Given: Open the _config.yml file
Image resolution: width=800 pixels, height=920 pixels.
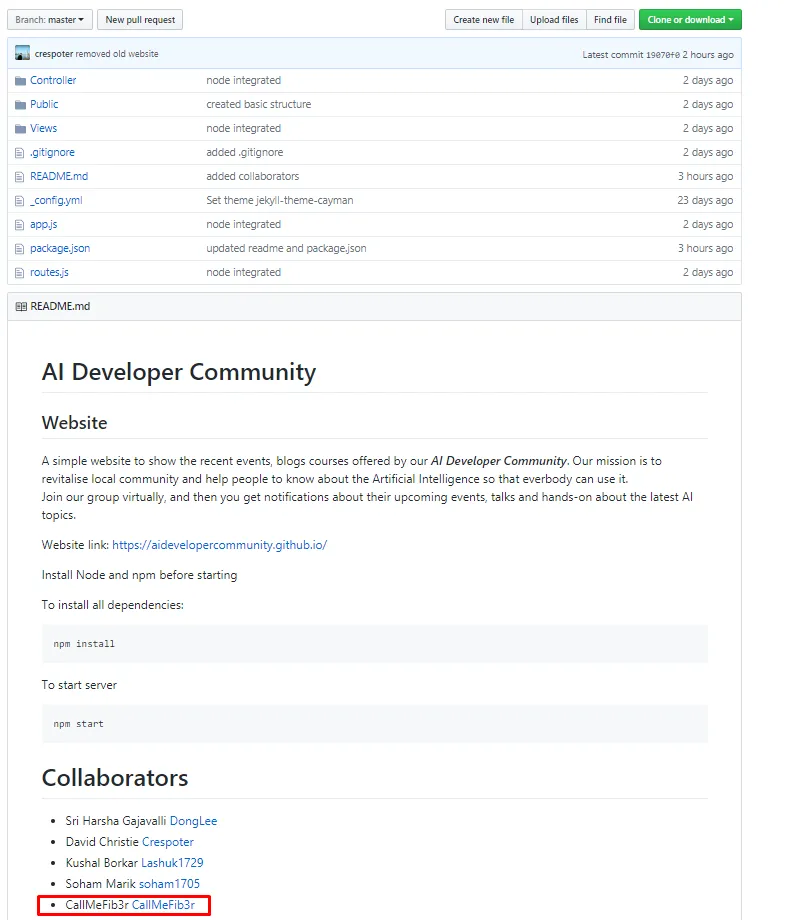Looking at the screenshot, I should 56,200.
